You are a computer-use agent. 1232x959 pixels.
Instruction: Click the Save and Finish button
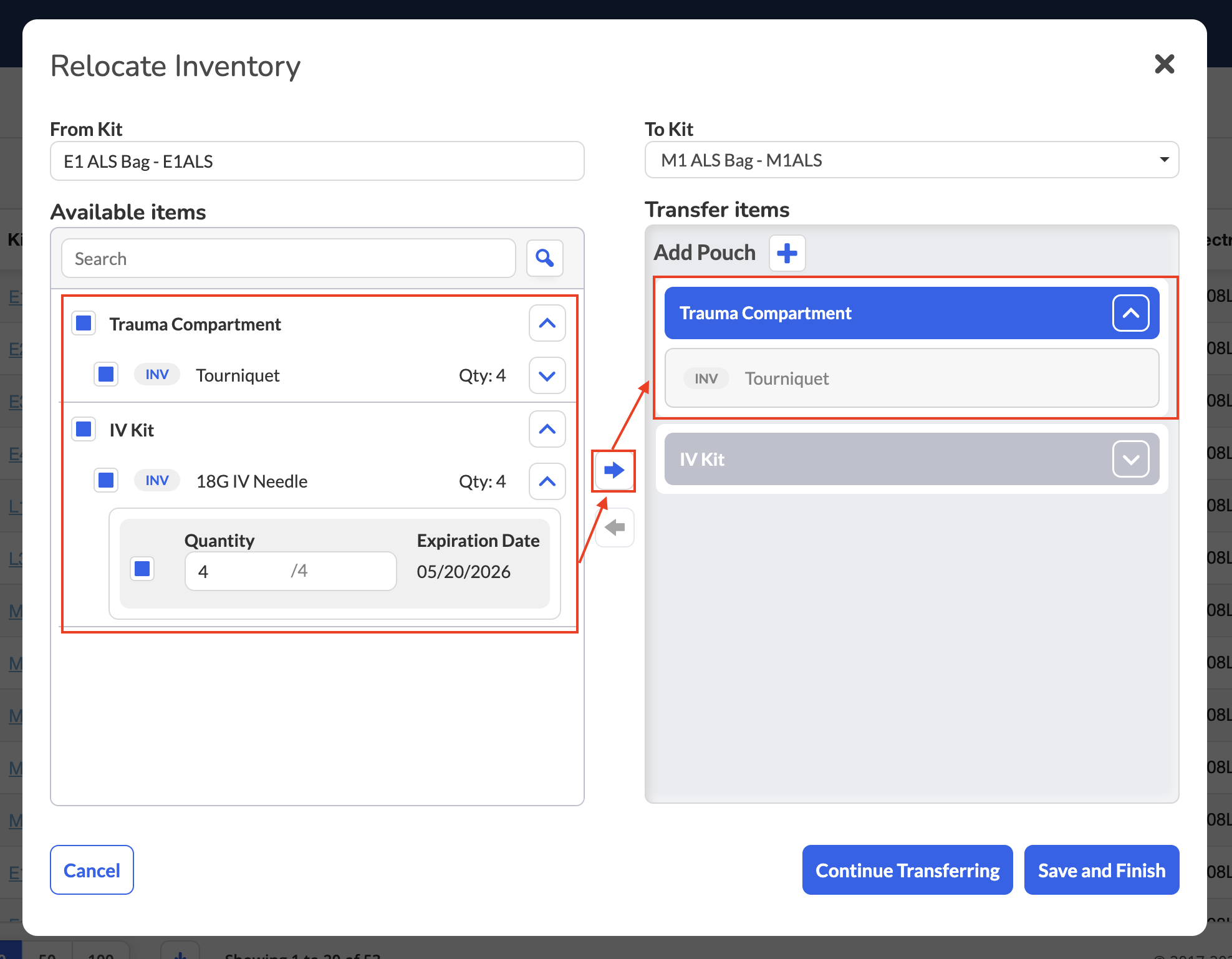point(1101,870)
